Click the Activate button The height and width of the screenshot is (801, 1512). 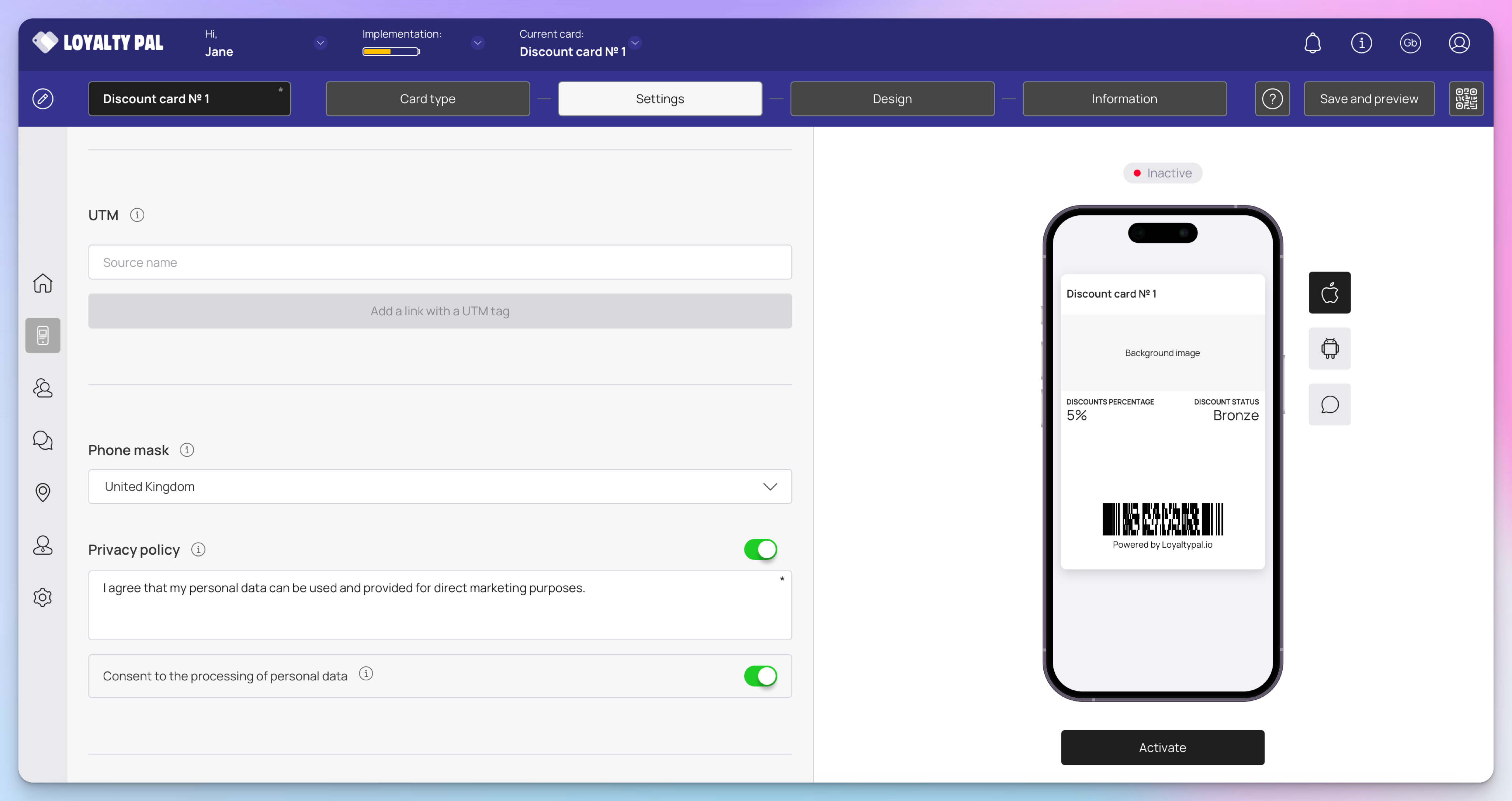click(1162, 748)
